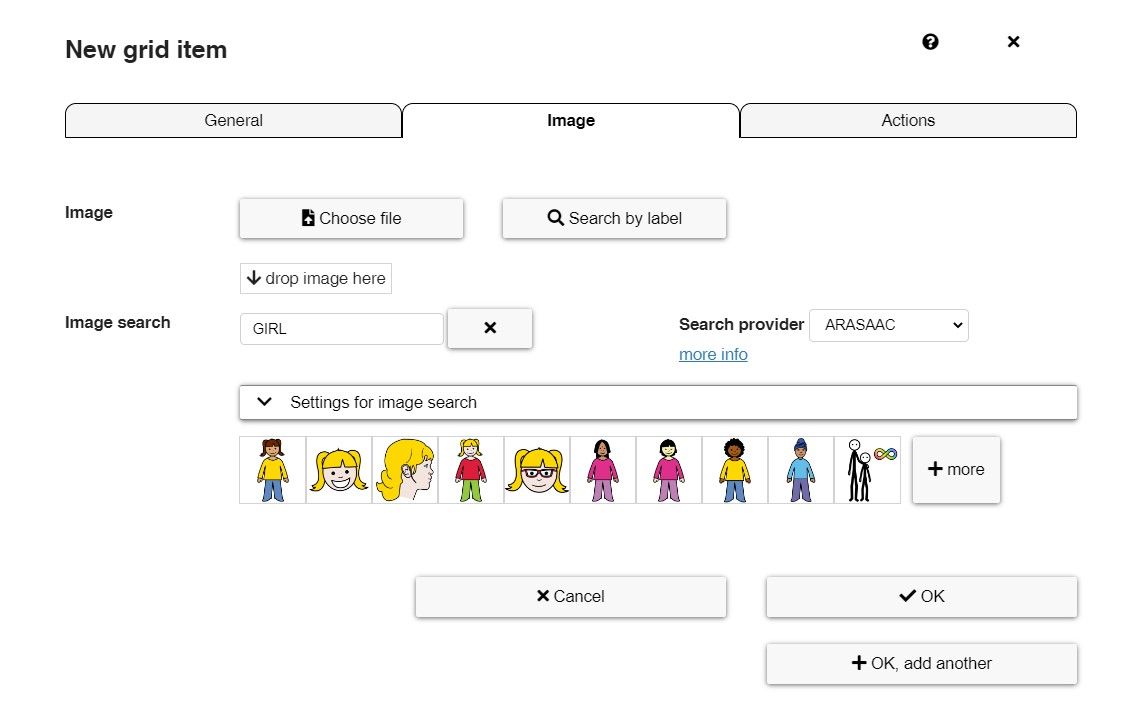Open the Actions tab
1142x726 pixels.
[907, 120]
